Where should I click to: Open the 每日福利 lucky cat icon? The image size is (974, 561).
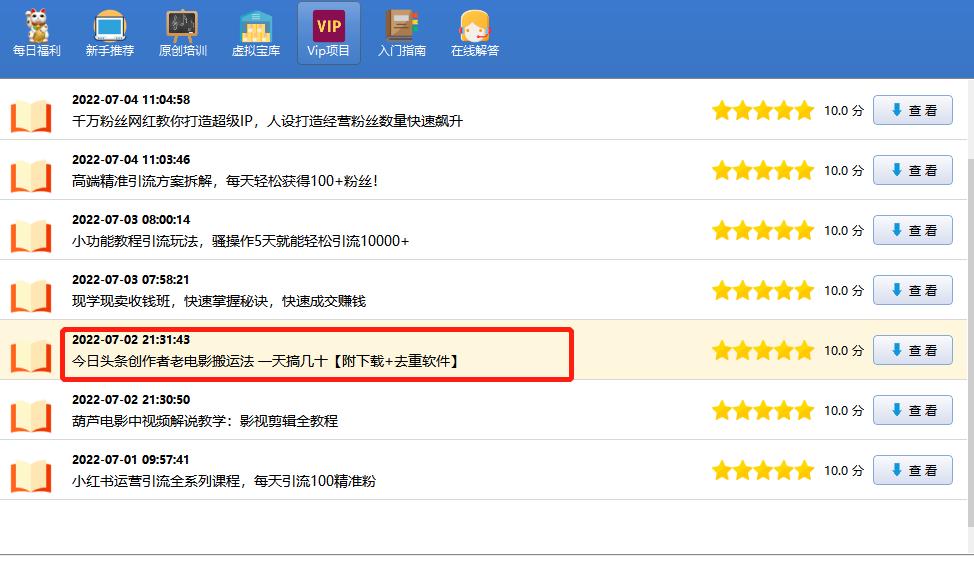click(x=37, y=26)
